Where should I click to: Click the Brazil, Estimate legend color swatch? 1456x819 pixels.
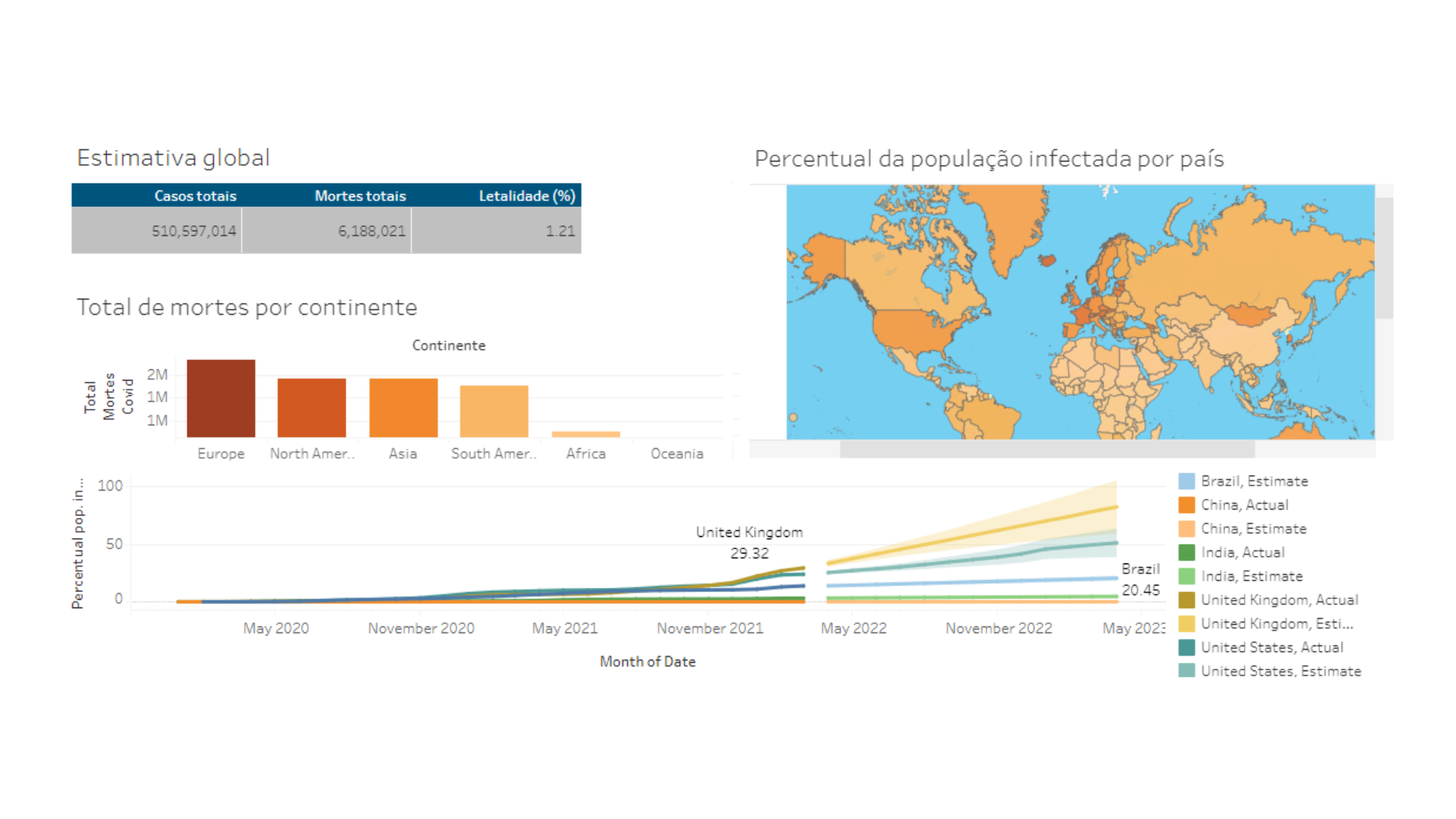1187,481
